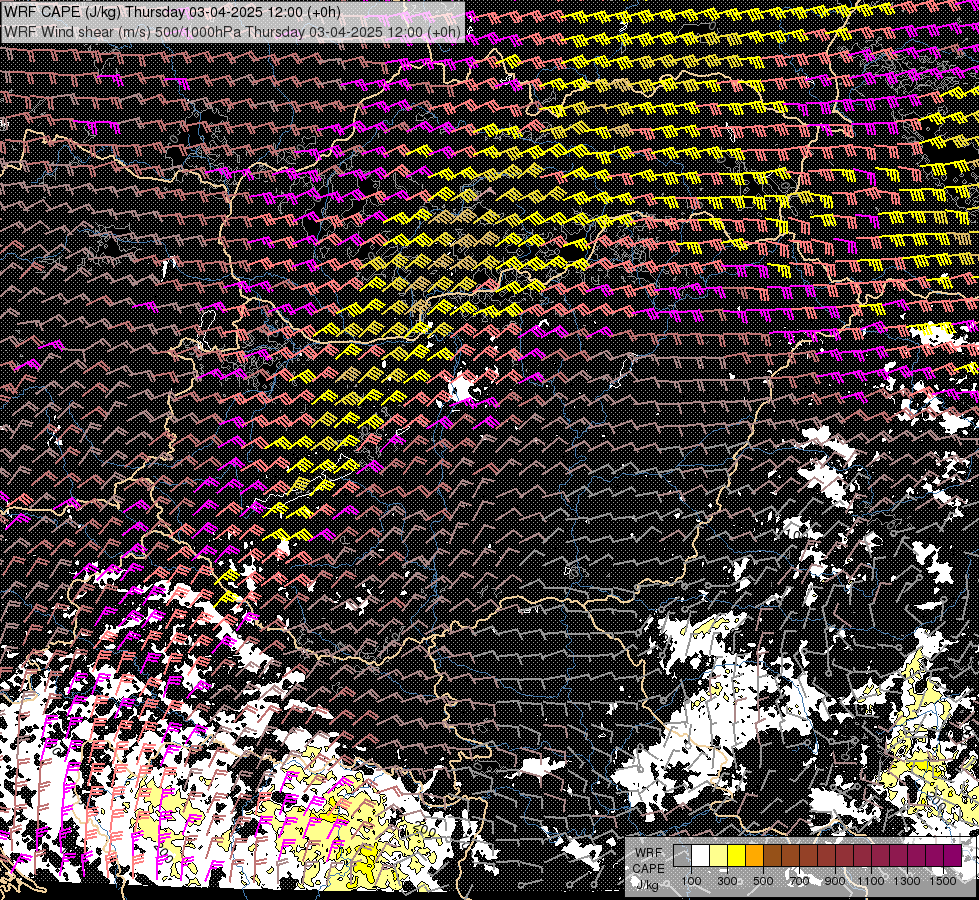Select the pale yellow legend swatch
The height and width of the screenshot is (900, 979).
[719, 855]
